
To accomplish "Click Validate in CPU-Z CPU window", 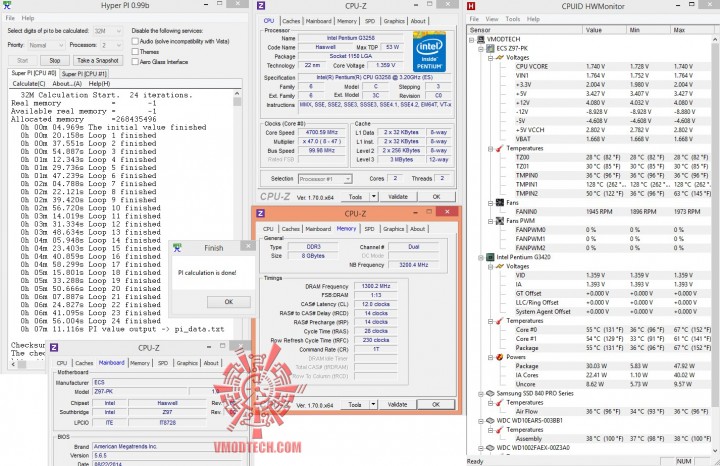I will (x=398, y=197).
